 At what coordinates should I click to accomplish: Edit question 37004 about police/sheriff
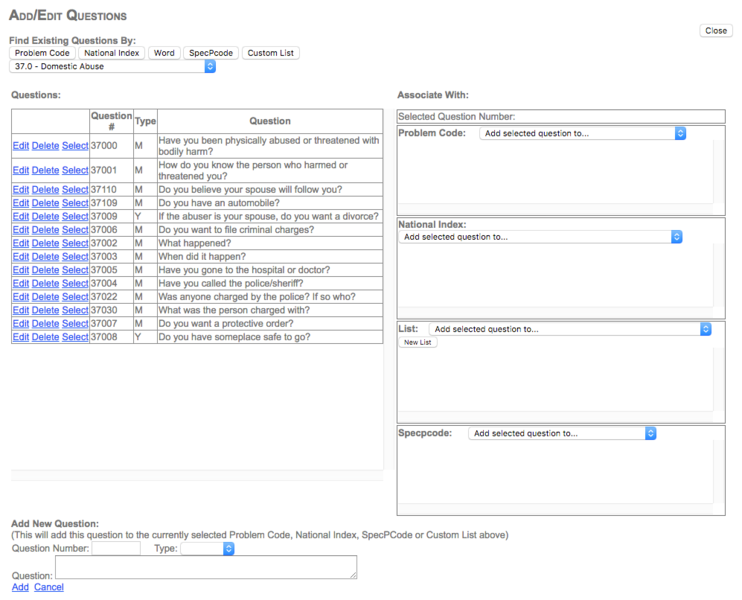click(x=21, y=283)
